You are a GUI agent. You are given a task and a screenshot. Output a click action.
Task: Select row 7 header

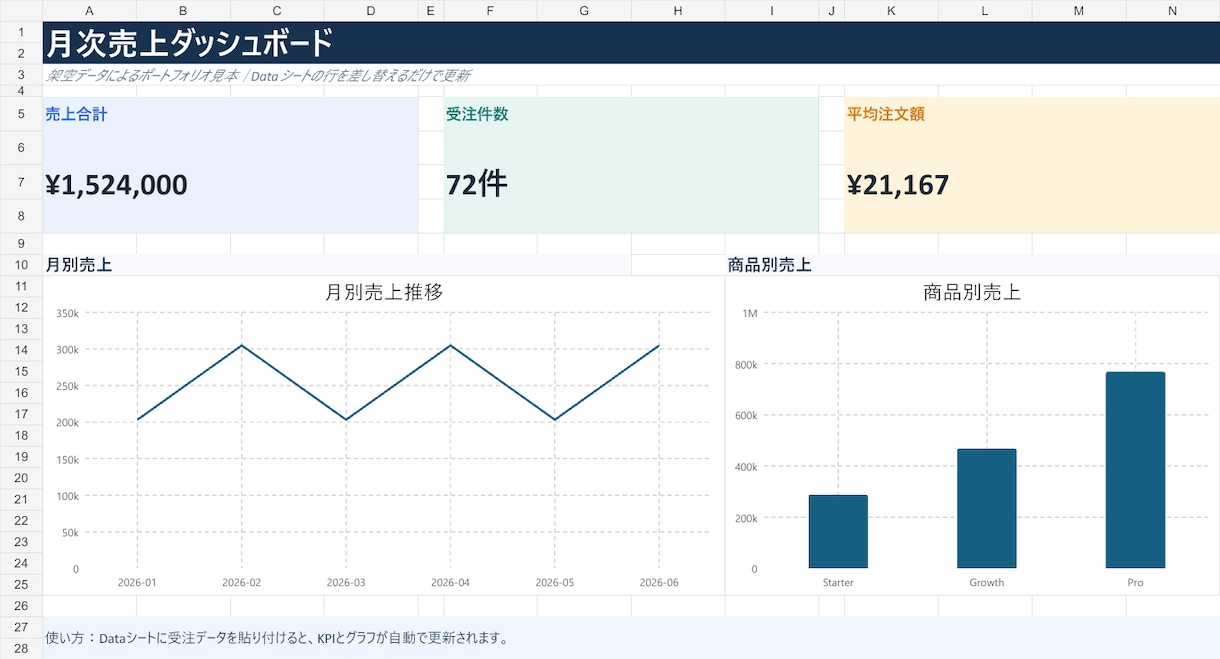point(21,182)
